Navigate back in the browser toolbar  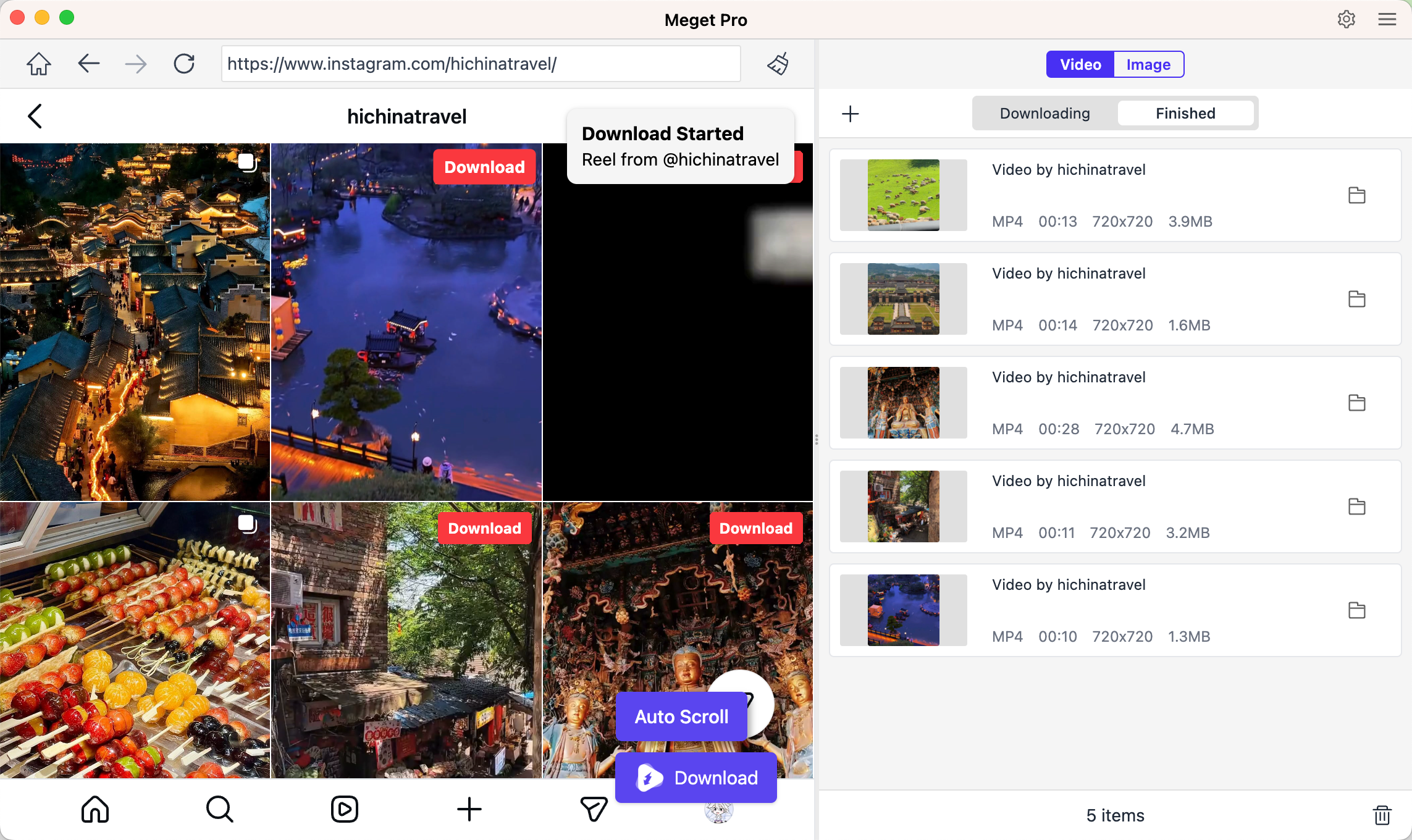point(89,64)
